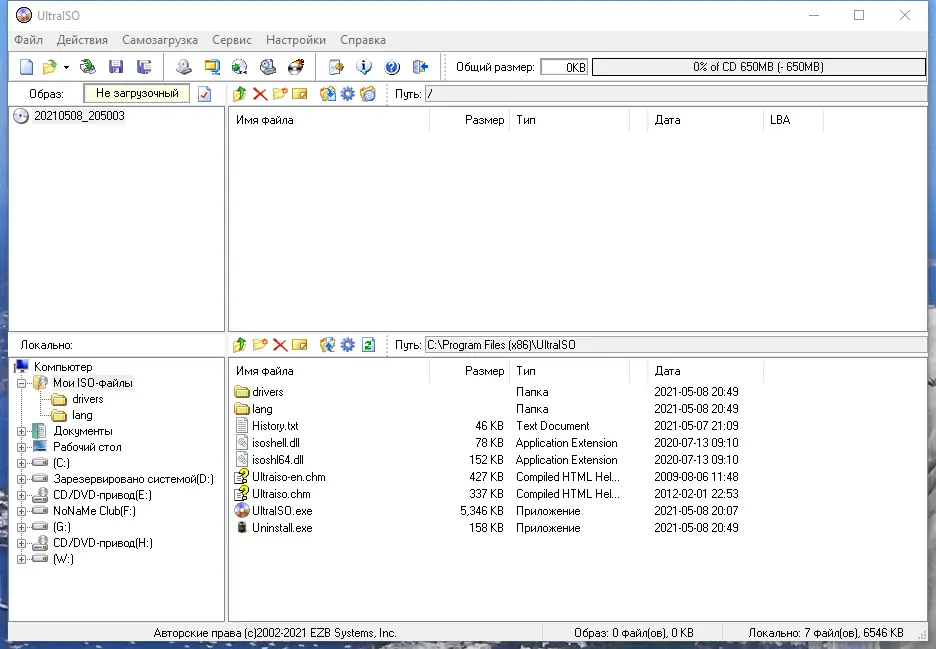Screen dimensions: 936x649
Task: Open the dropdown arrow beside Open
Action: [66, 67]
